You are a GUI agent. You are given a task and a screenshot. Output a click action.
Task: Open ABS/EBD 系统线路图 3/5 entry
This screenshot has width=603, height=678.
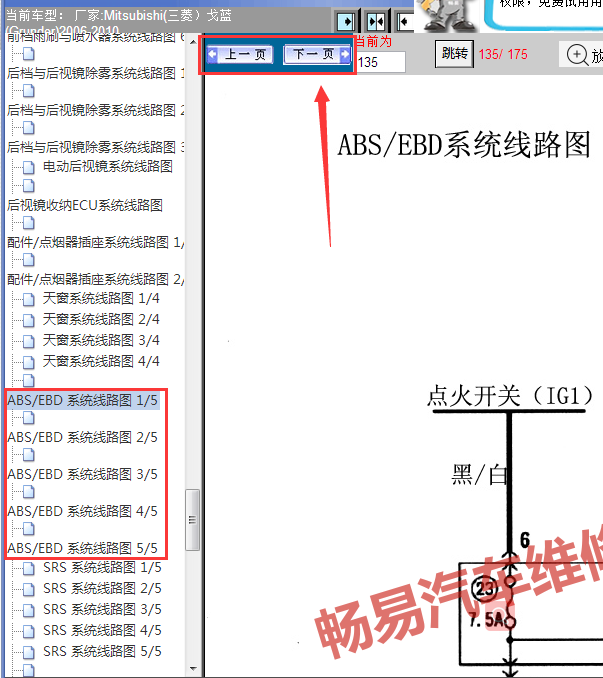pos(82,474)
